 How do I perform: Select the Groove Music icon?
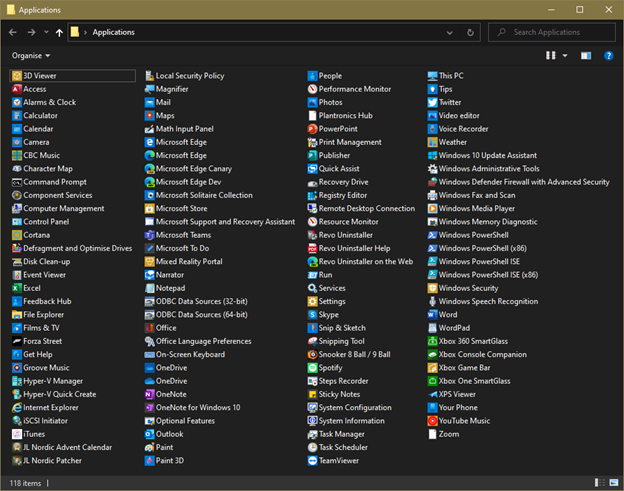tap(17, 368)
